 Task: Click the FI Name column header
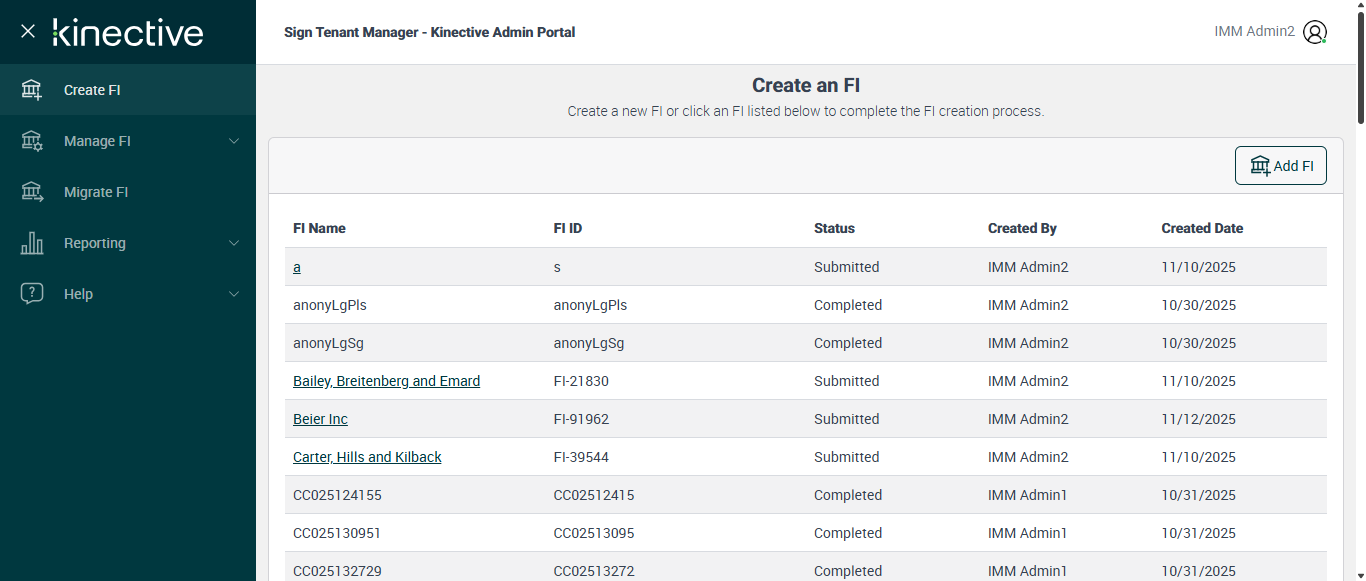319,228
